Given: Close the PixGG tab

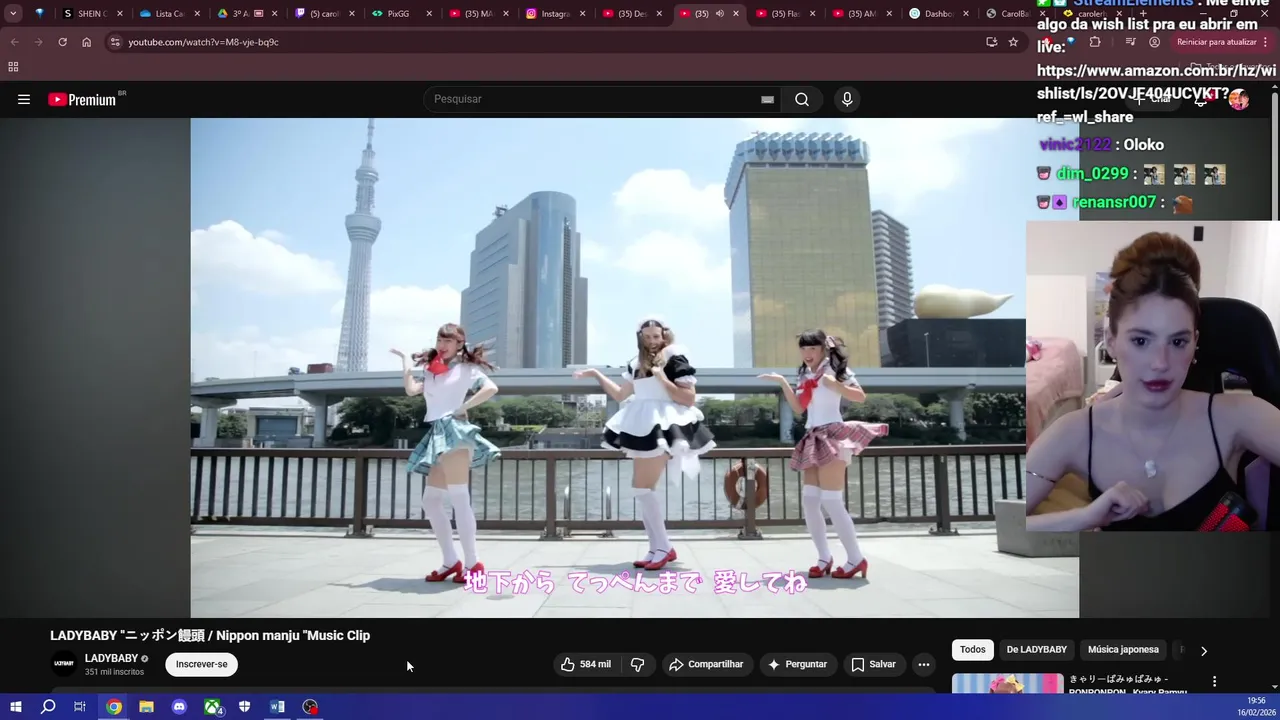Looking at the screenshot, I should point(429,14).
